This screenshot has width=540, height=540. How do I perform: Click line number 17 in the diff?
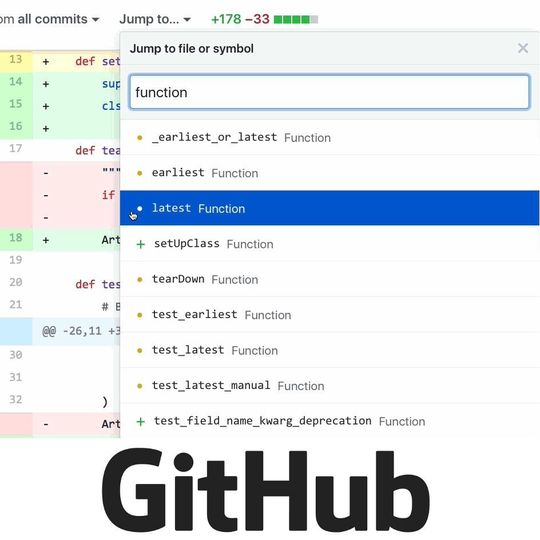(x=16, y=148)
